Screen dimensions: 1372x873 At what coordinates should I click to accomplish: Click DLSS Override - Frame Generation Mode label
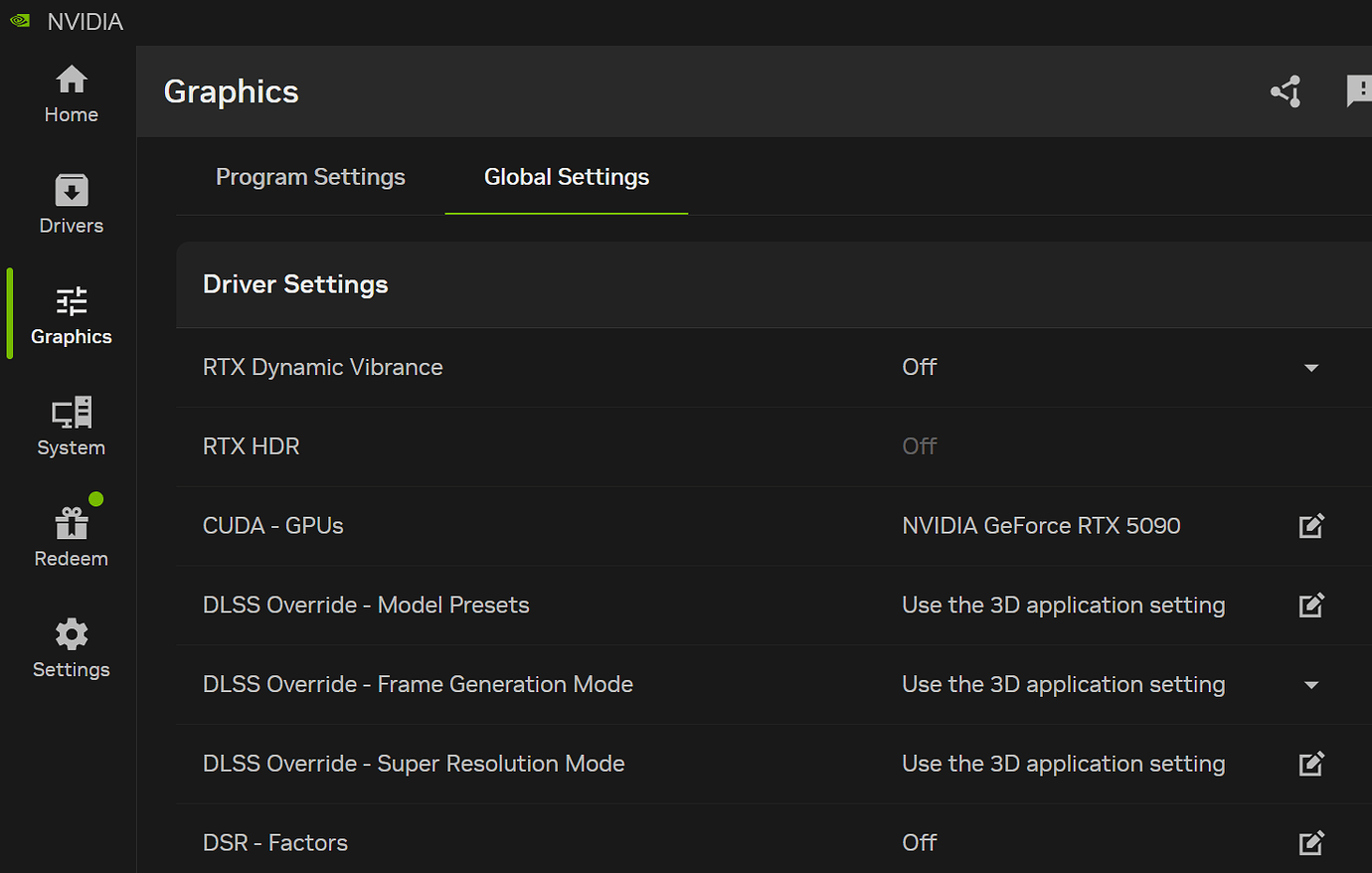418,684
